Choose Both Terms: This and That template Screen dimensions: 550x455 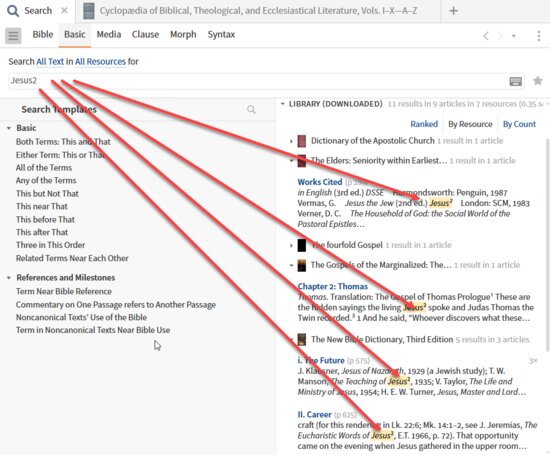coord(63,142)
